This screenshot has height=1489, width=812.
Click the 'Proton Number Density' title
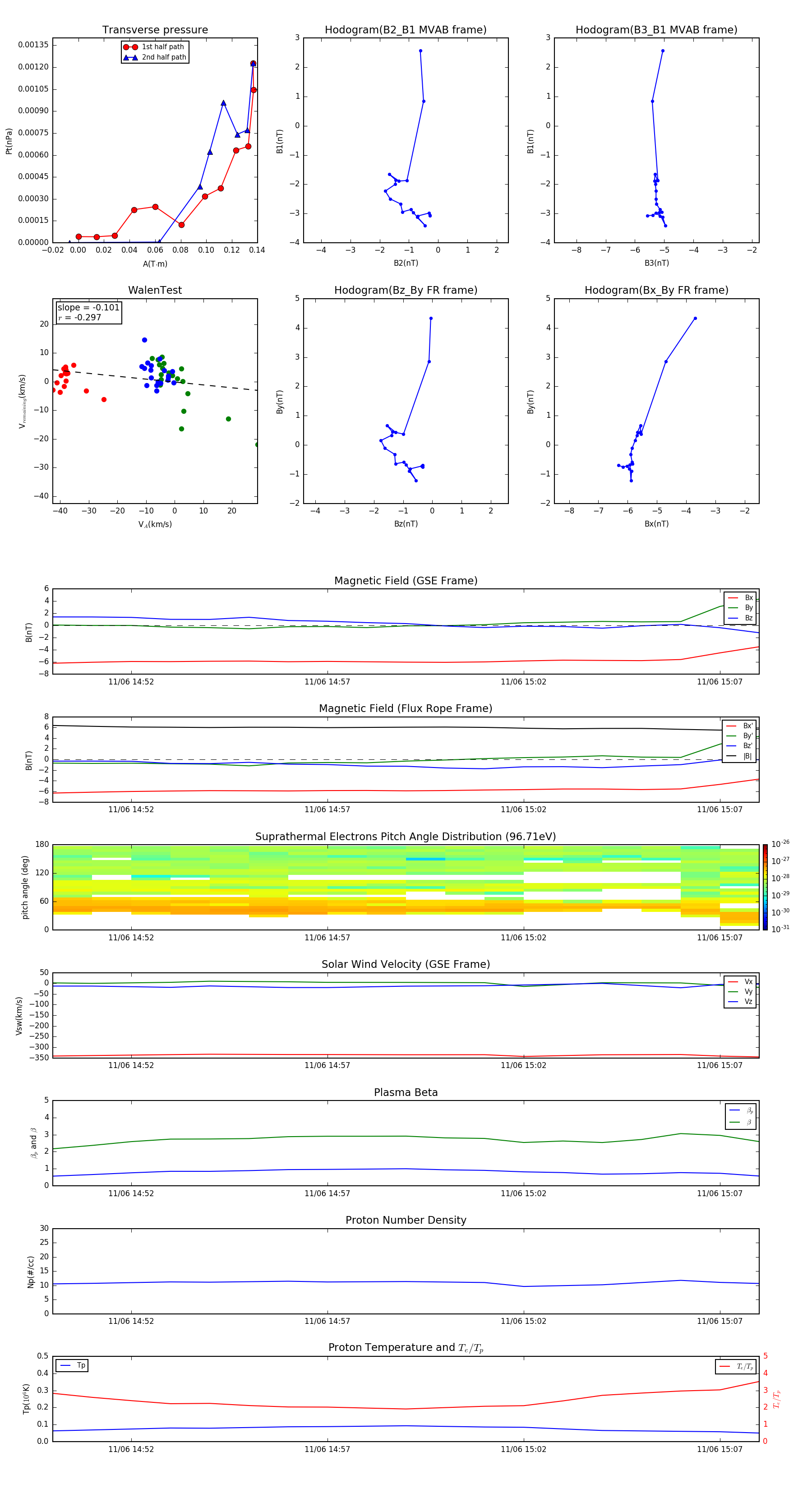point(406,1220)
